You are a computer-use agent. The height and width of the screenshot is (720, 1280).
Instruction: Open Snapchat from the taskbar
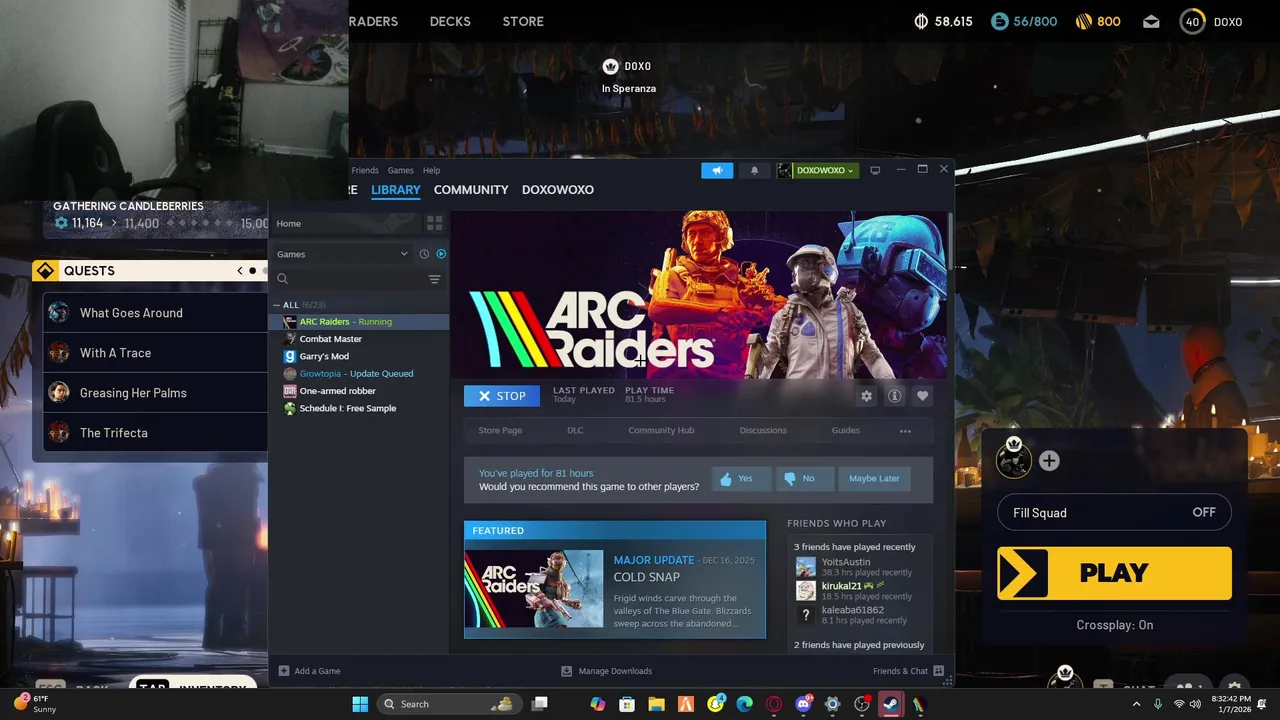click(x=716, y=704)
